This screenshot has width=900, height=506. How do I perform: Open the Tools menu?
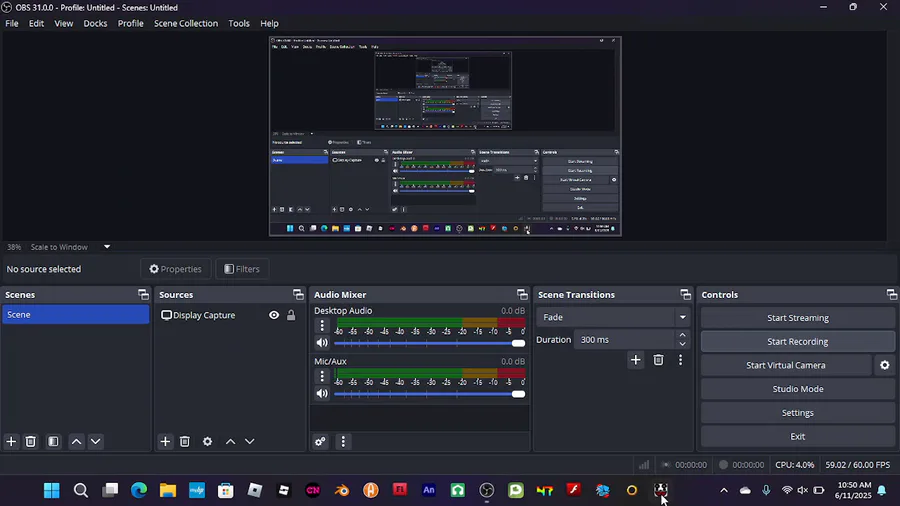tap(239, 24)
